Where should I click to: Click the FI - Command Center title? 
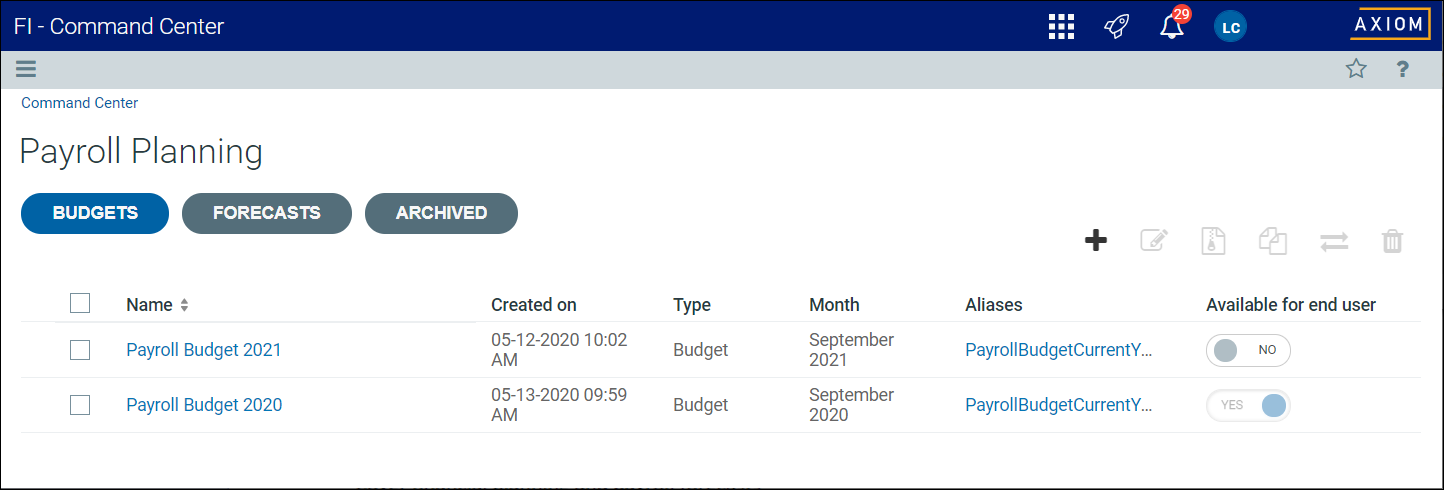coord(119,27)
